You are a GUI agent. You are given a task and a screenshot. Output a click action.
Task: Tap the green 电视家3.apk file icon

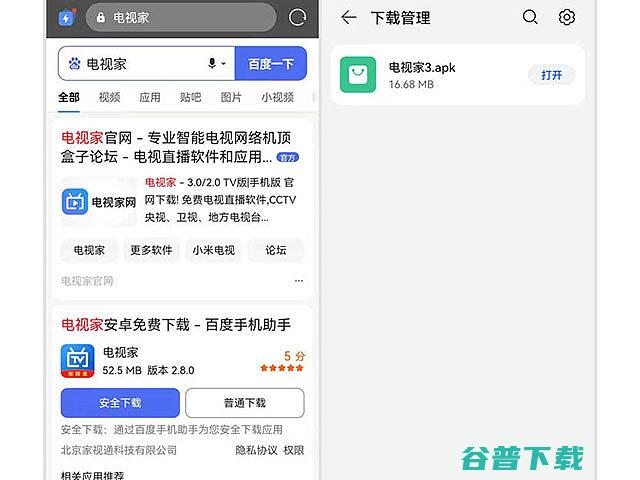(x=358, y=75)
